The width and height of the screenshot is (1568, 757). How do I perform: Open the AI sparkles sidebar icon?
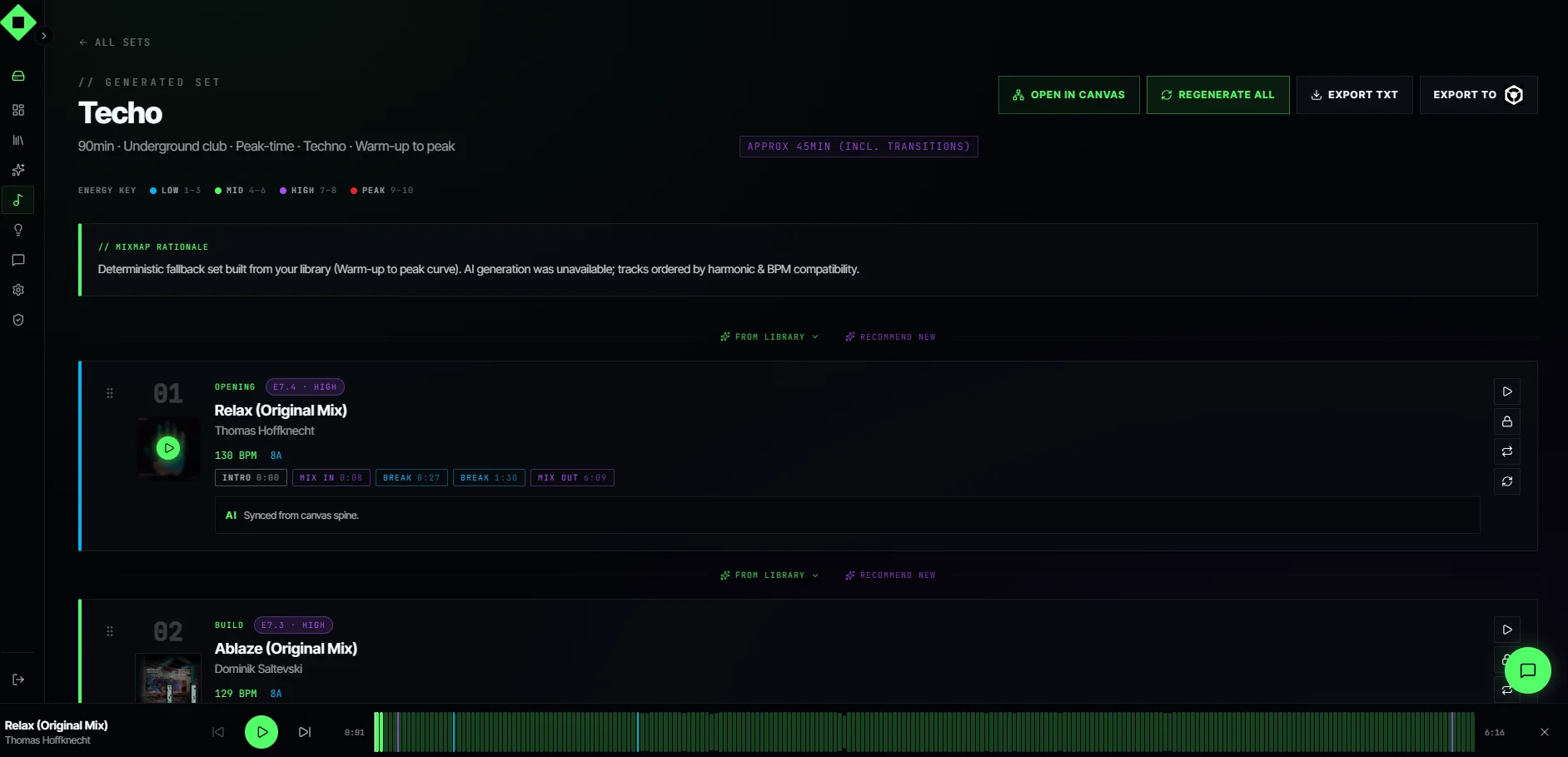click(x=18, y=170)
